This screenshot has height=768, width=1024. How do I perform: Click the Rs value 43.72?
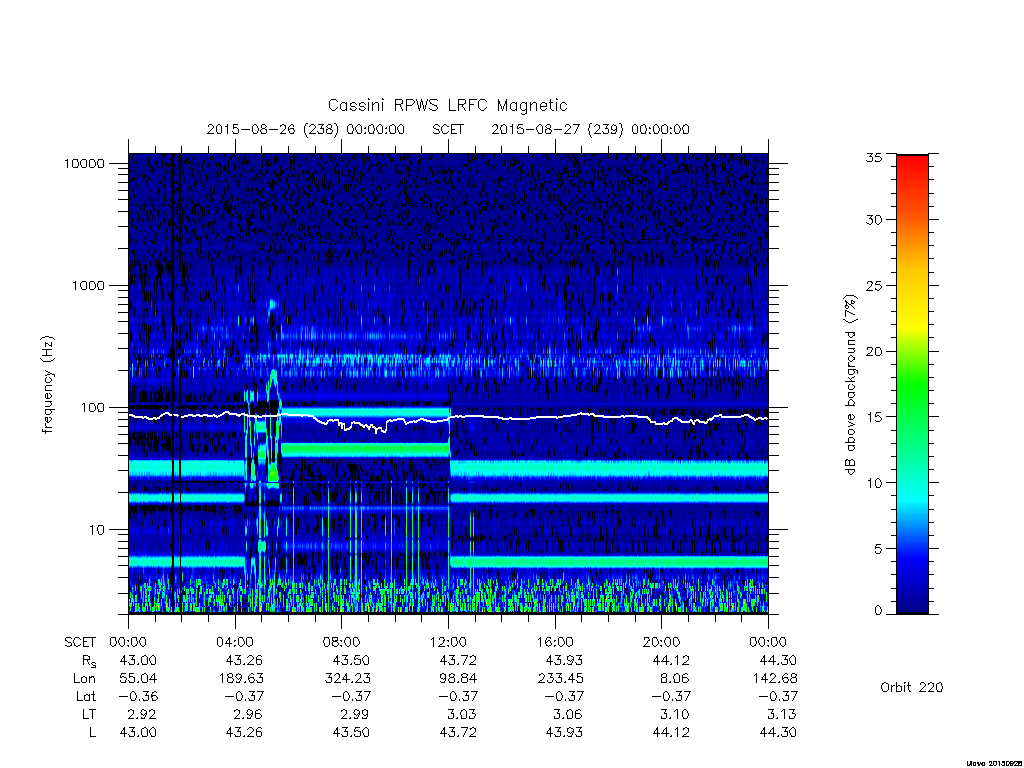click(x=458, y=660)
